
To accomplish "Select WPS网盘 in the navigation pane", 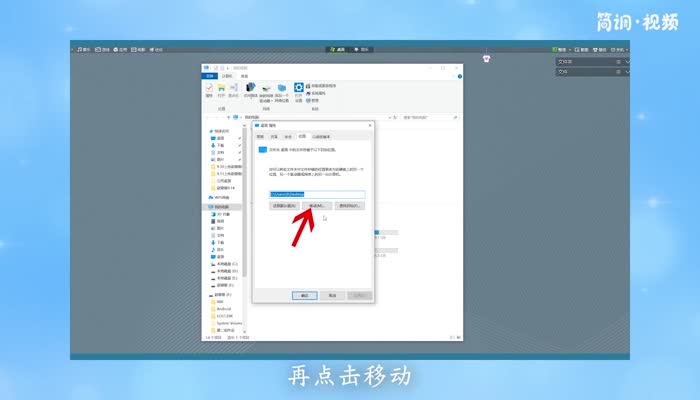I will [222, 198].
